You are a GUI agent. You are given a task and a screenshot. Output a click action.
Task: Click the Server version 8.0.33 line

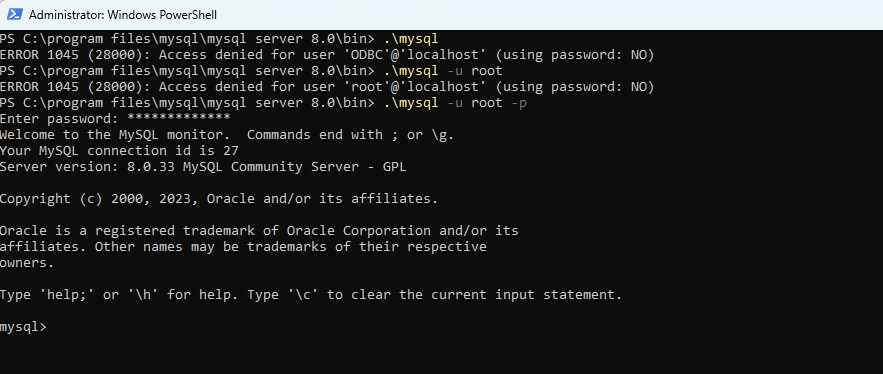[203, 167]
